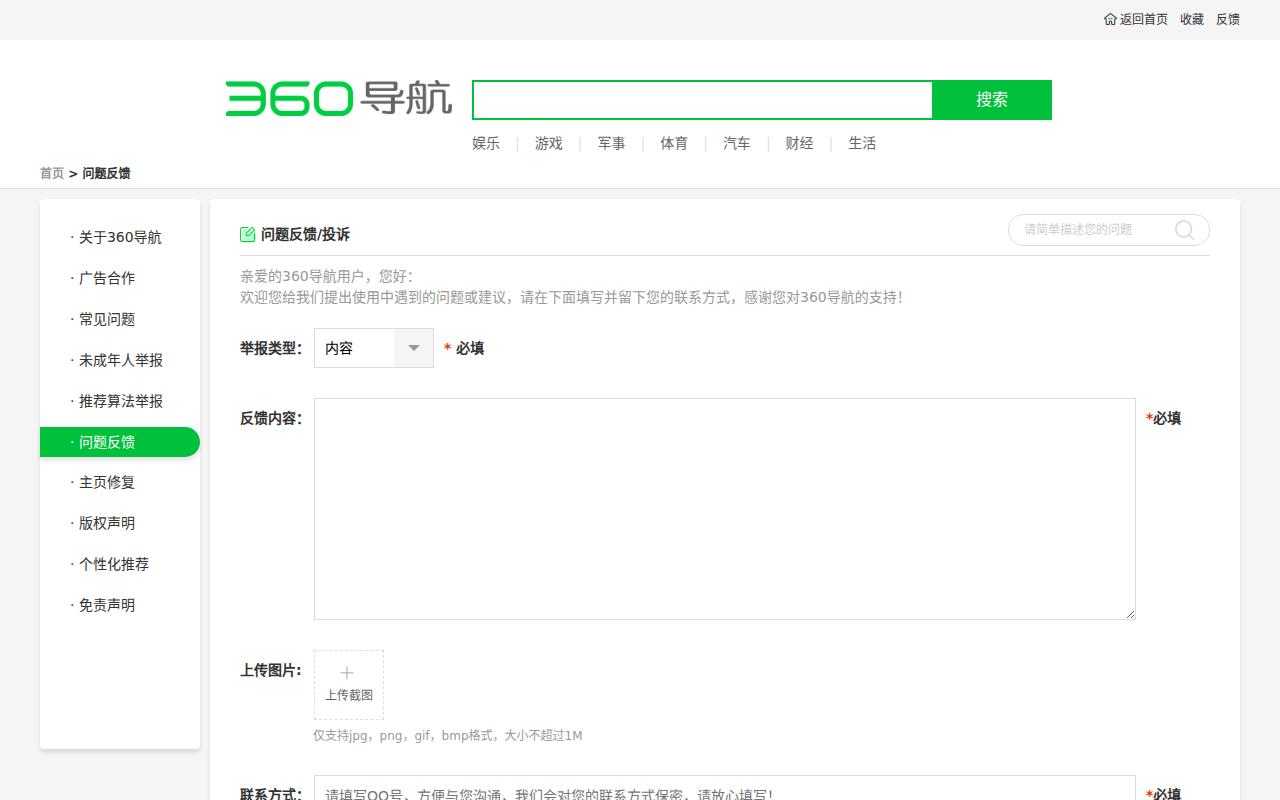Screen dimensions: 1280x800
Task: Click the 收藏 link in the top bar
Action: point(1191,19)
